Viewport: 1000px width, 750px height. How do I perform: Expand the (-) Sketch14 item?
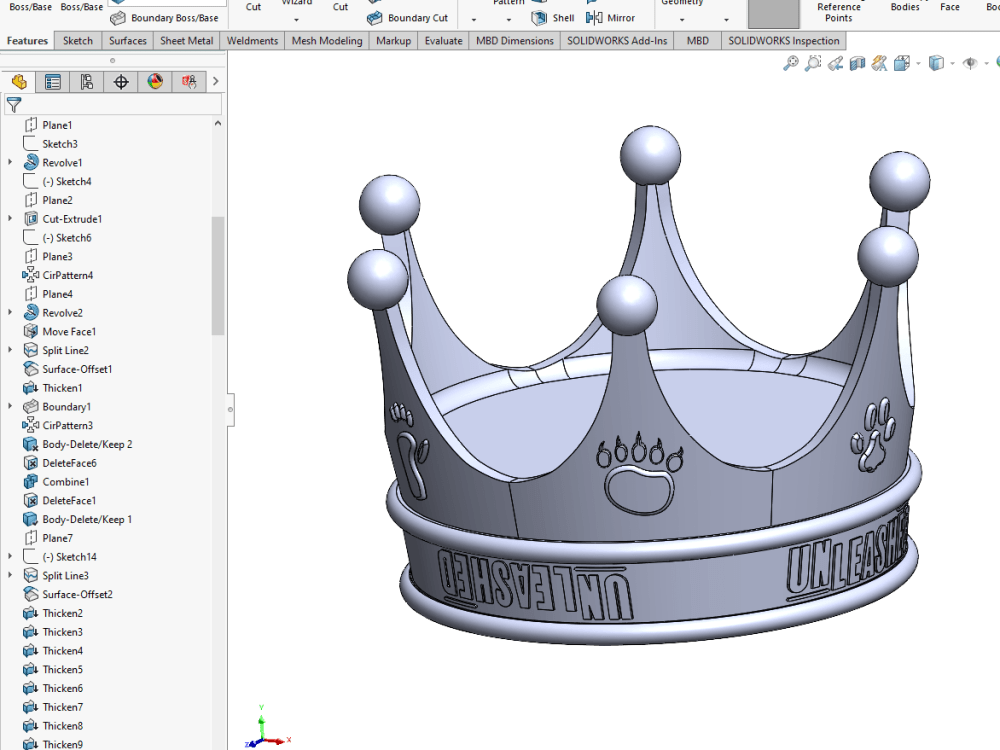(x=10, y=557)
